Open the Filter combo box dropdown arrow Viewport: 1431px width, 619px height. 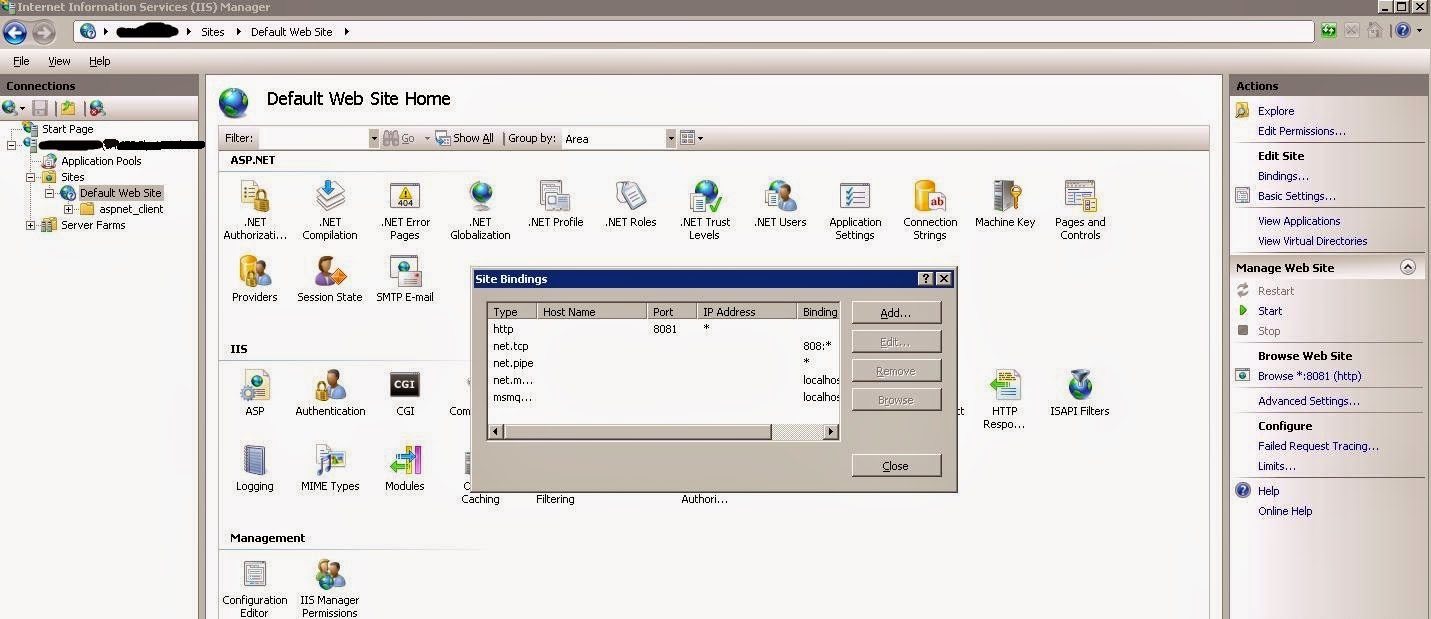click(x=374, y=138)
